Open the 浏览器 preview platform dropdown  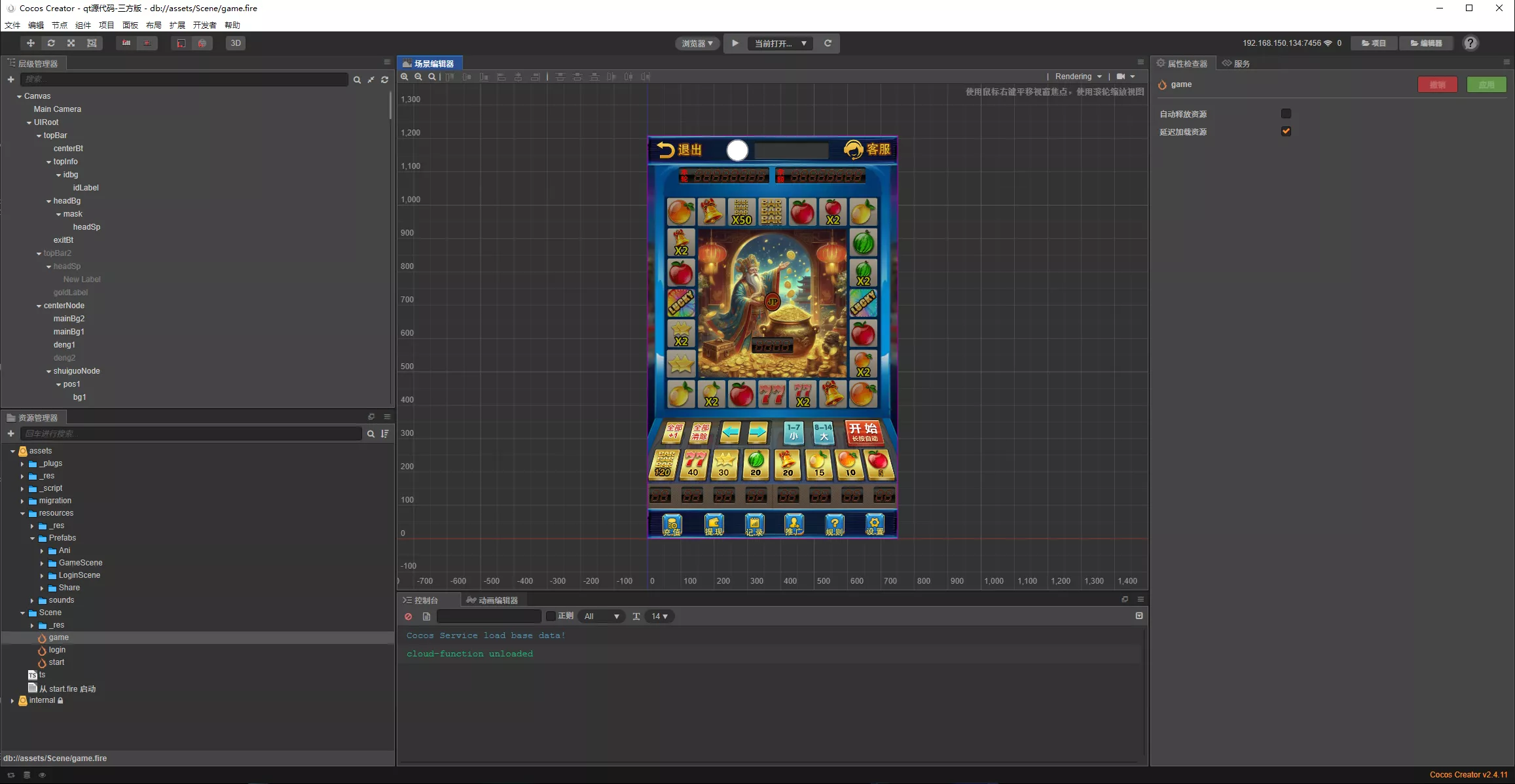[697, 43]
